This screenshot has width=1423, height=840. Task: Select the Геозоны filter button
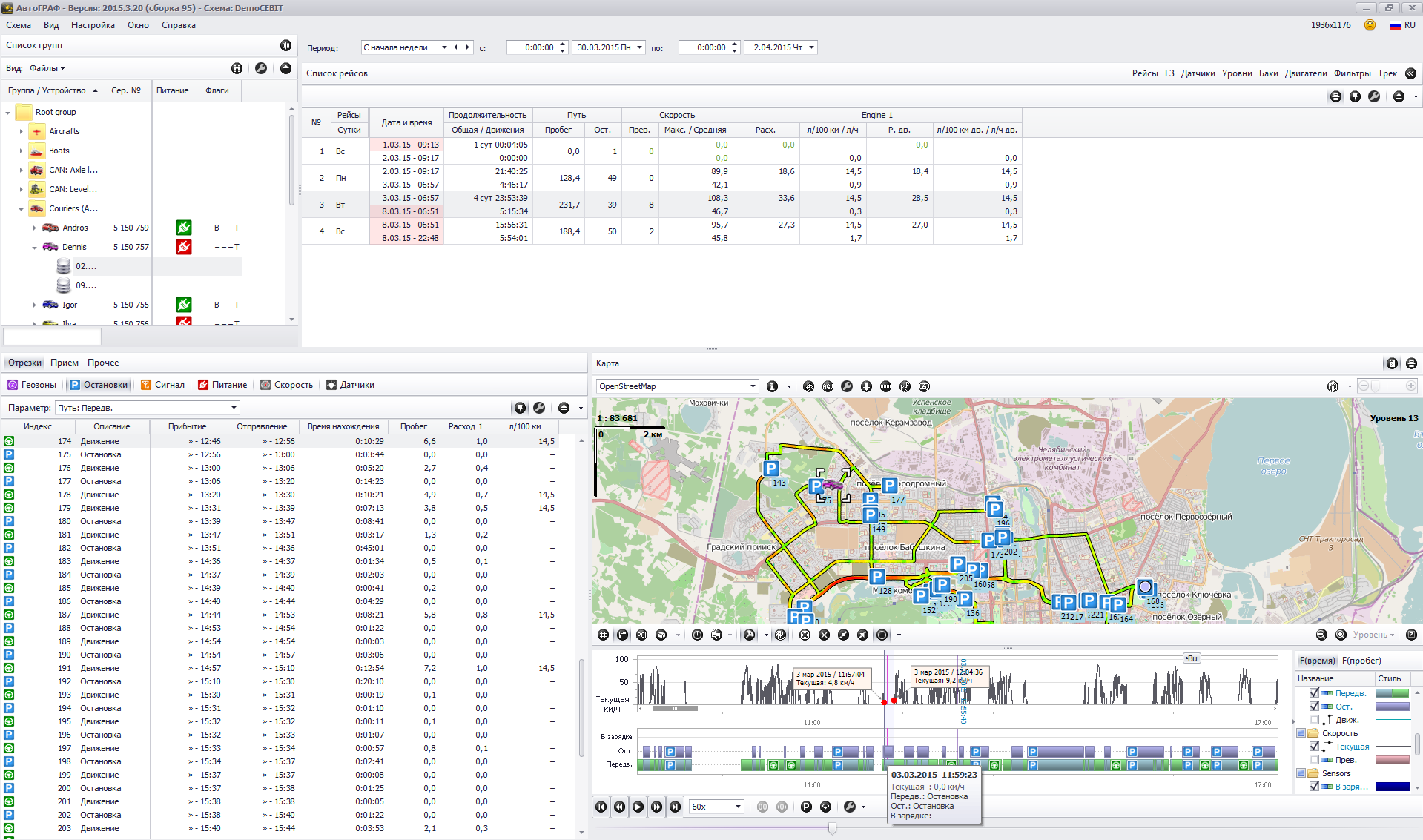click(x=32, y=385)
